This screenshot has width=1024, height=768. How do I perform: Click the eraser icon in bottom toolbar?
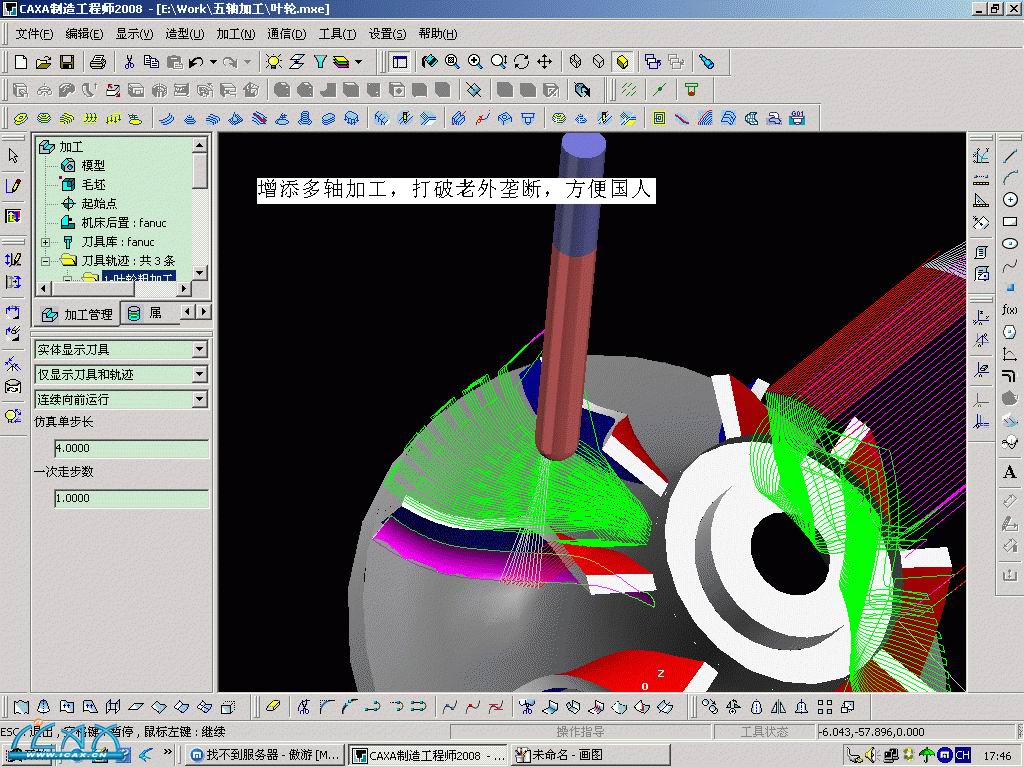pos(274,707)
